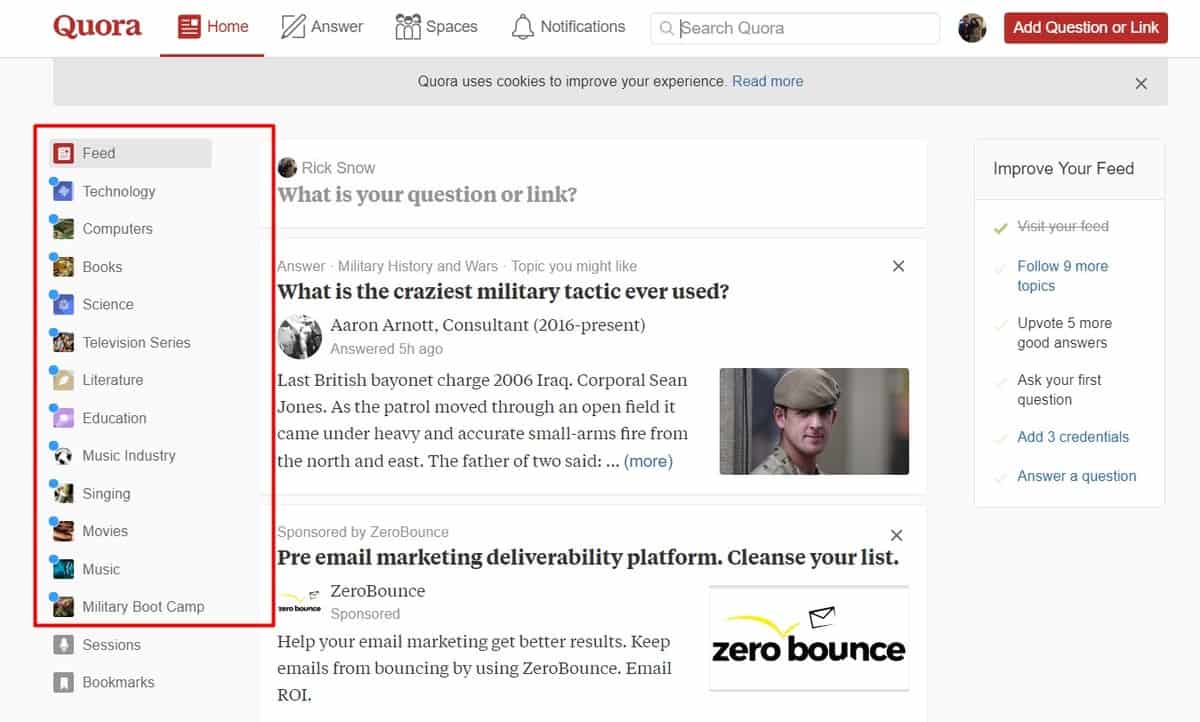Click the Television Series topic icon

64,342
